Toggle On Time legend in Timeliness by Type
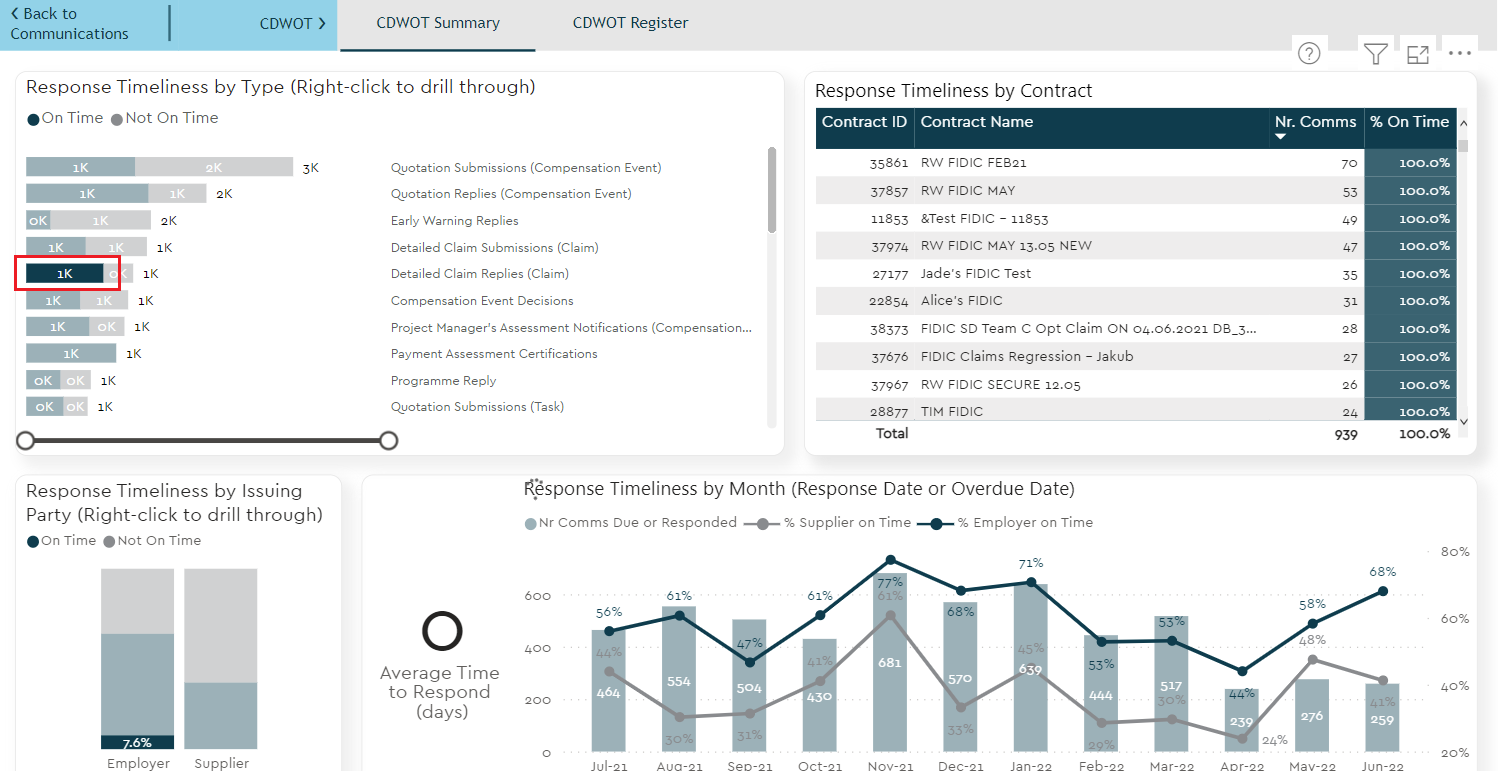 tap(65, 118)
